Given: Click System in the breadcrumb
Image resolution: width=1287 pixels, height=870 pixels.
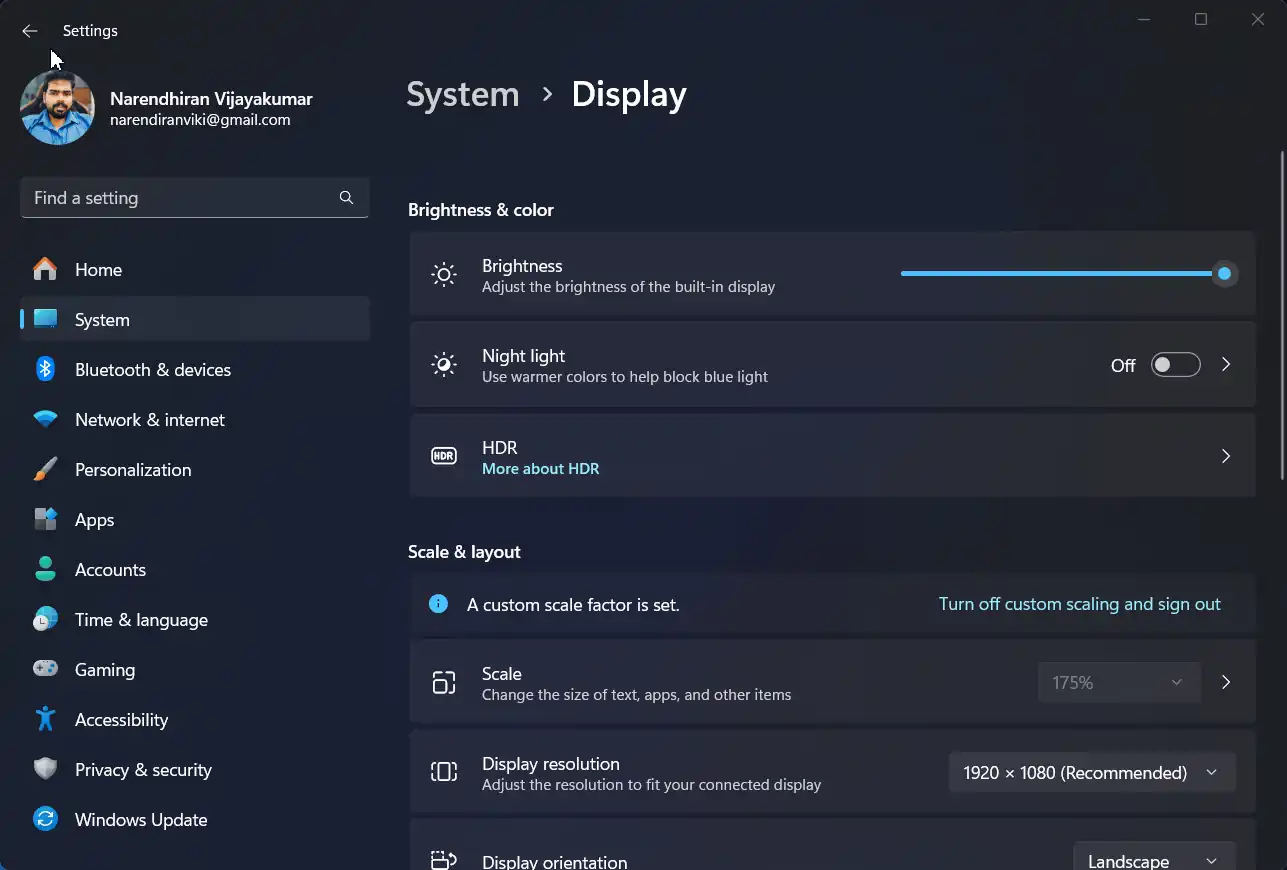Looking at the screenshot, I should [x=463, y=94].
